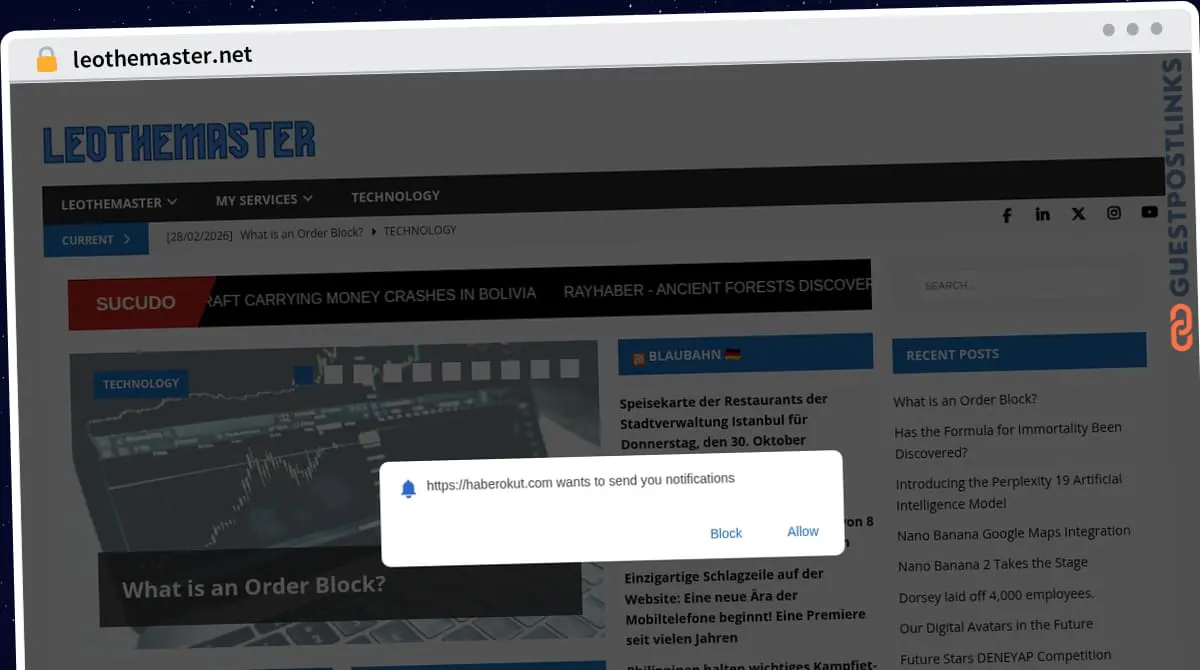The image size is (1200, 670).
Task: Click the padlock icon beside leothemaster.net
Action: pos(47,59)
